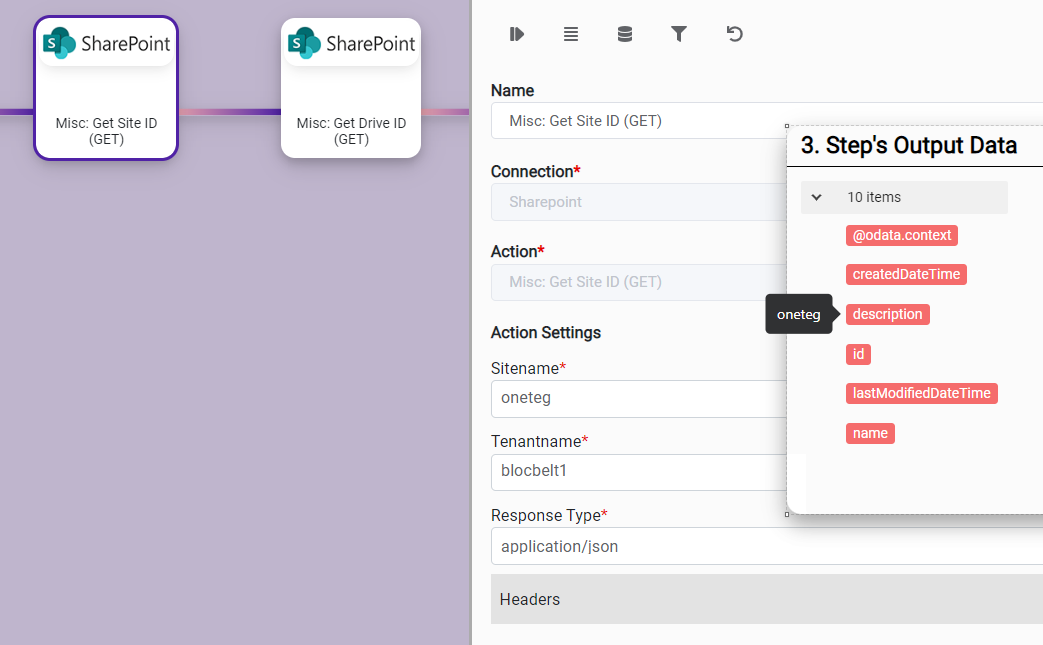1043x645 pixels.
Task: Click into the Name text field
Action: (x=638, y=121)
